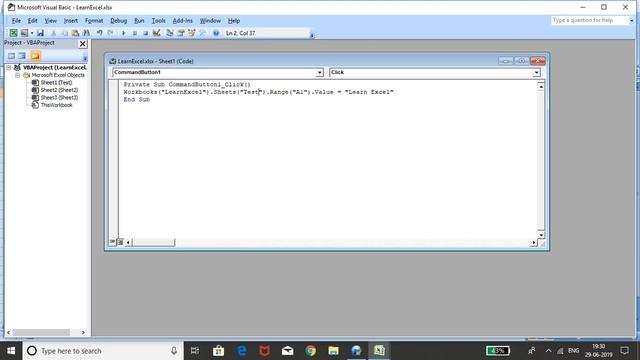This screenshot has width=640, height=360.
Task: Open the Help menu
Action: coord(234,20)
